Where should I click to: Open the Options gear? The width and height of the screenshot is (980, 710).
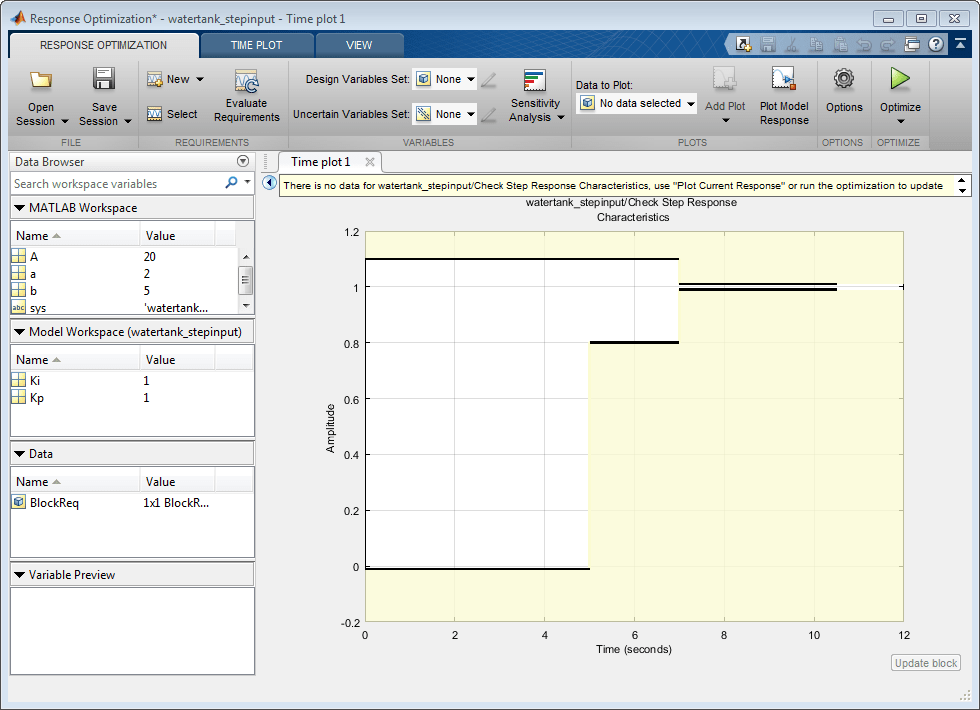point(843,80)
